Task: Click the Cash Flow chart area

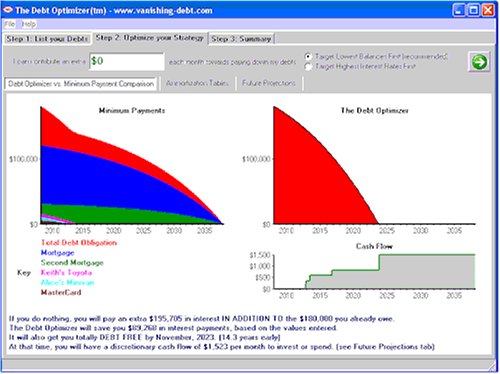Action: [374, 272]
